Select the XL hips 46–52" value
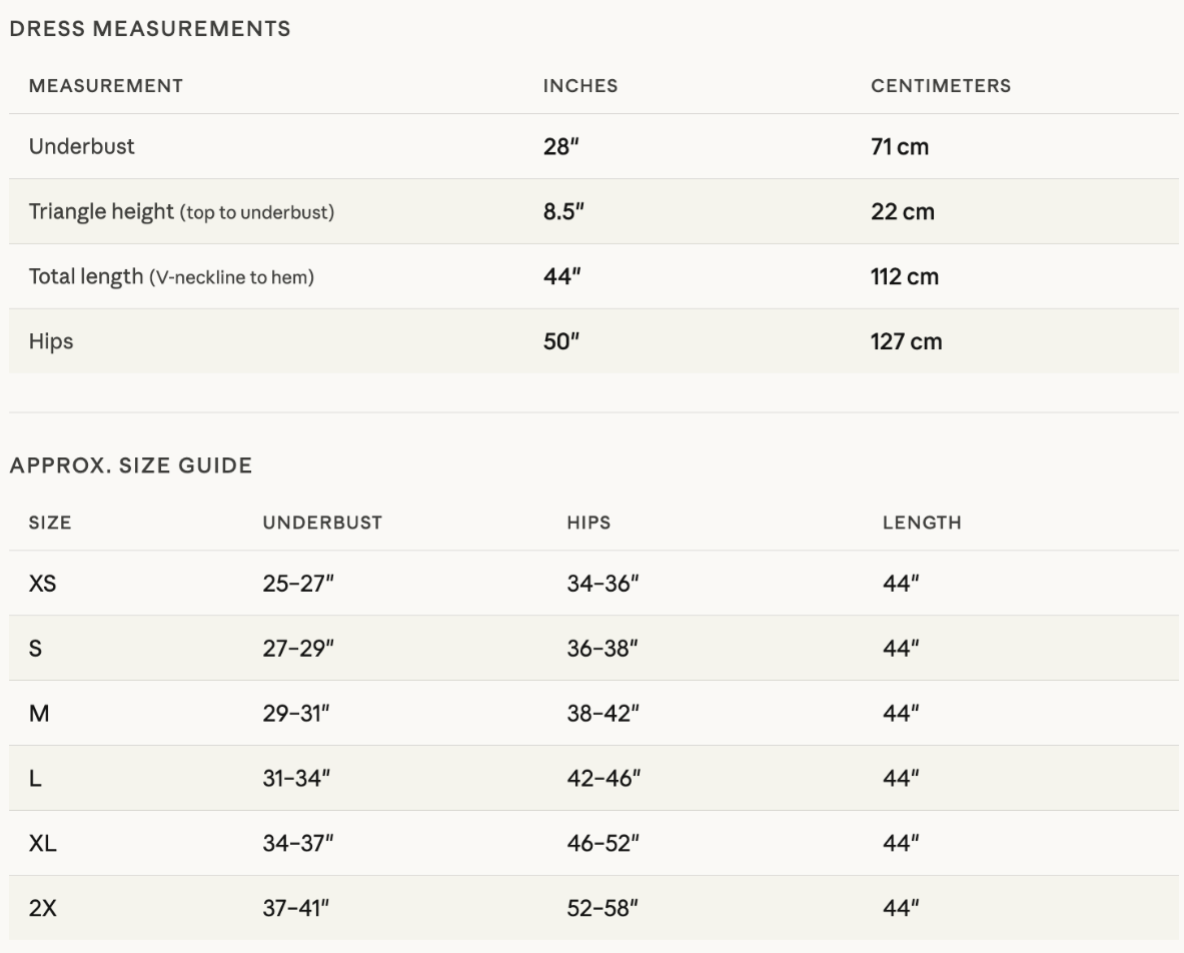This screenshot has width=1184, height=953. click(603, 844)
